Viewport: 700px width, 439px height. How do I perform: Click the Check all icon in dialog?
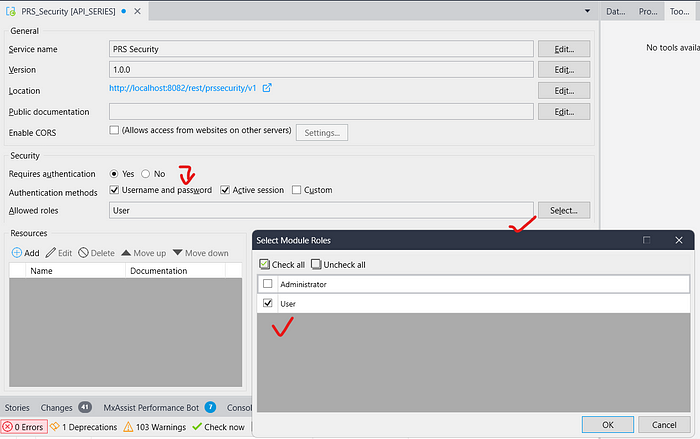click(265, 265)
